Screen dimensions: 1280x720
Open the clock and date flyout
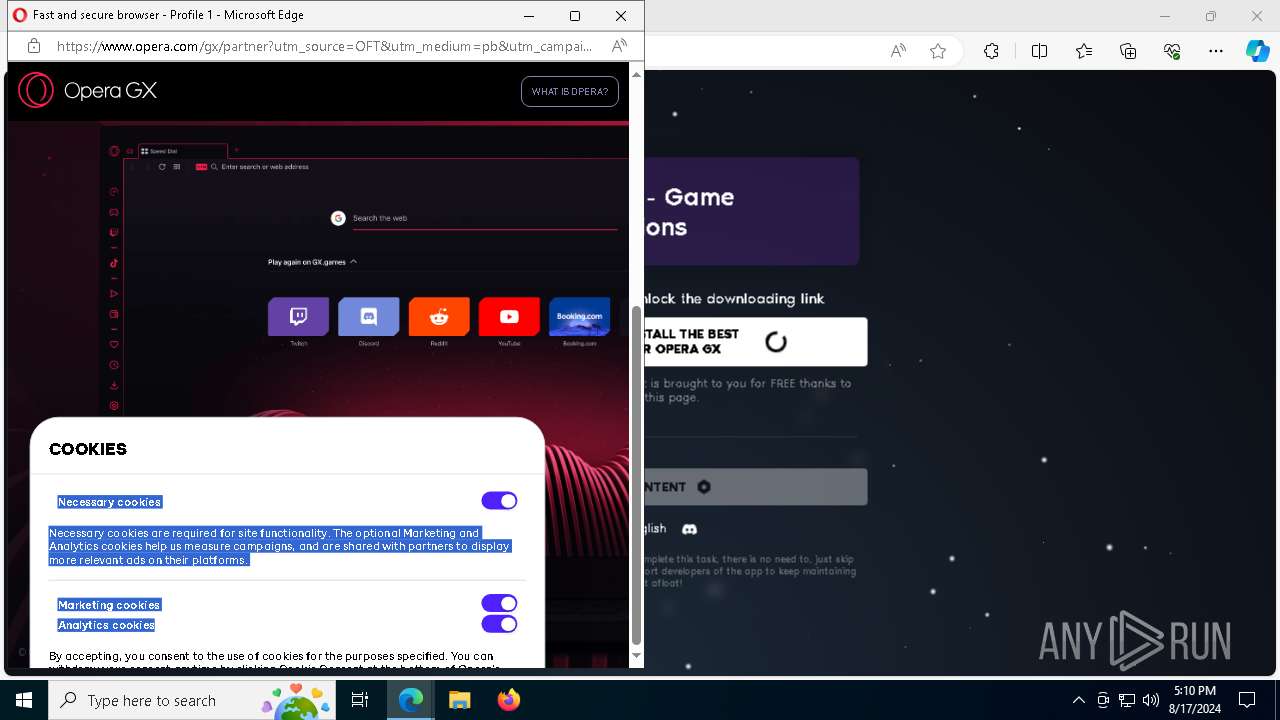(1194, 700)
